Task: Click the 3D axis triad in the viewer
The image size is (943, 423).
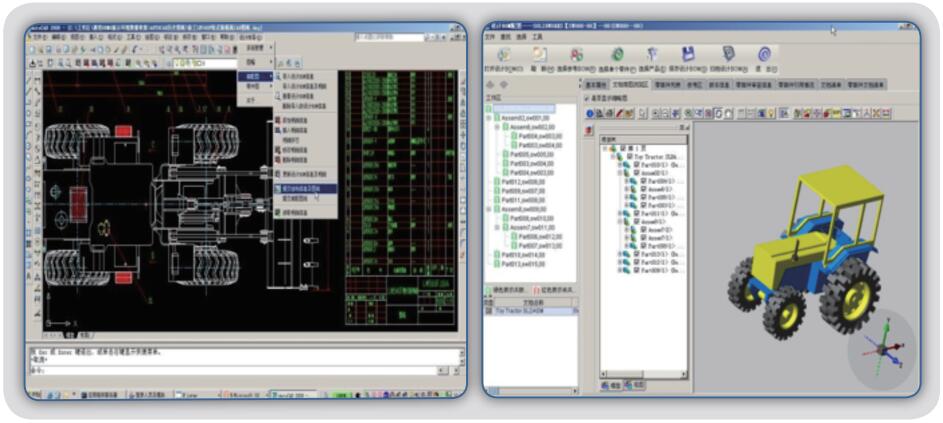Action: (x=881, y=350)
